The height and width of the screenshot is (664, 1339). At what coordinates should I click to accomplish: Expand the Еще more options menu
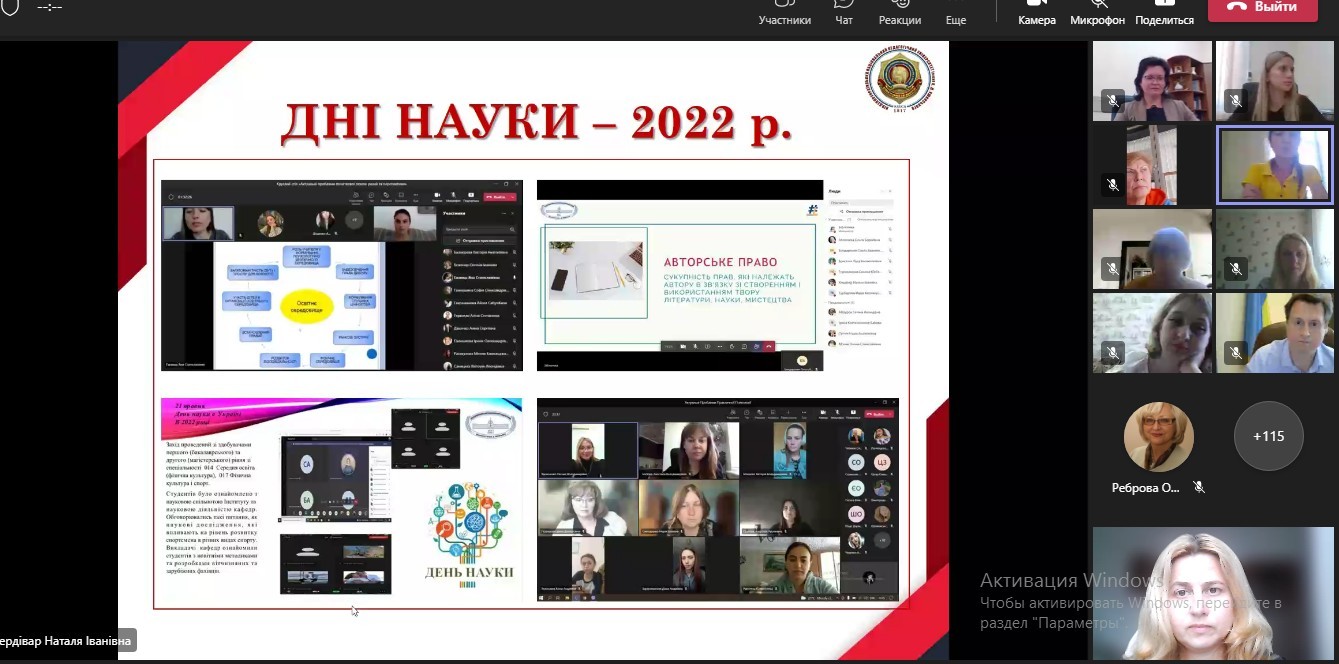coord(955,12)
